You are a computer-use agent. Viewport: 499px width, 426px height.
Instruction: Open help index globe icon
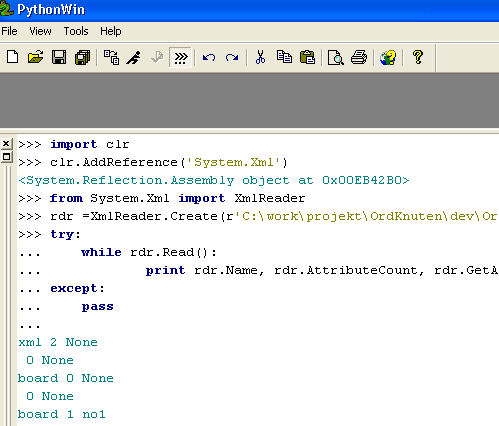(x=388, y=57)
